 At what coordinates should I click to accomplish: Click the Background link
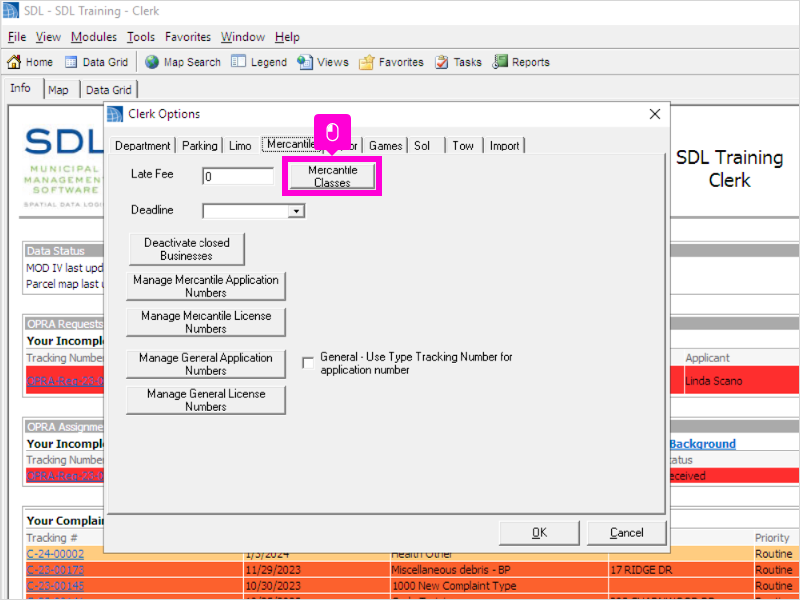pyautogui.click(x=703, y=444)
